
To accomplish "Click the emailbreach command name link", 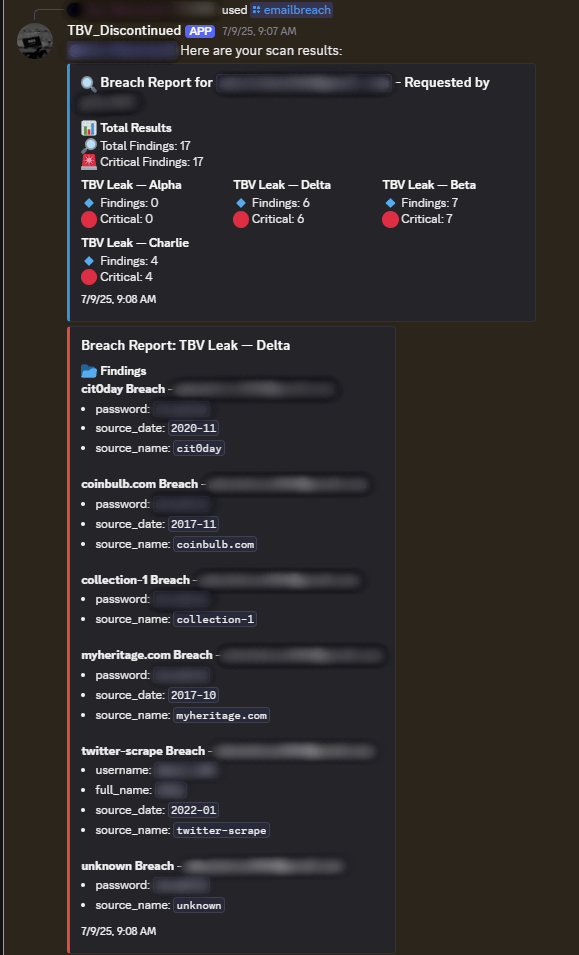I will pos(297,10).
